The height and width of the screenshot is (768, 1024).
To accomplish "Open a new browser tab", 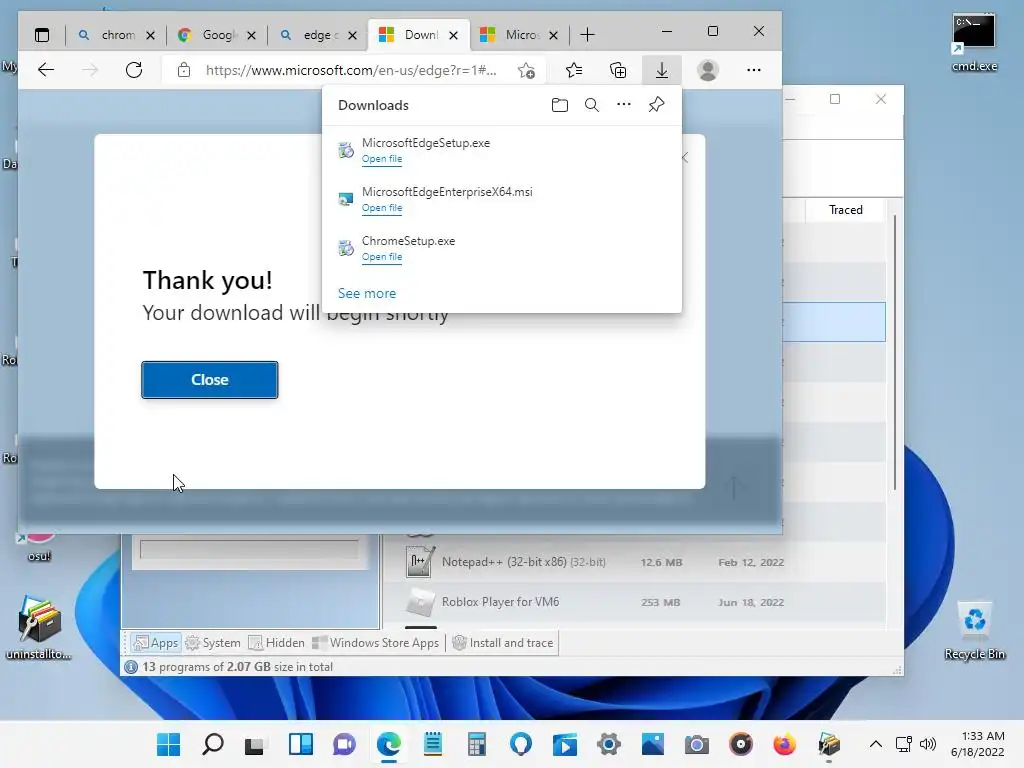I will (587, 35).
